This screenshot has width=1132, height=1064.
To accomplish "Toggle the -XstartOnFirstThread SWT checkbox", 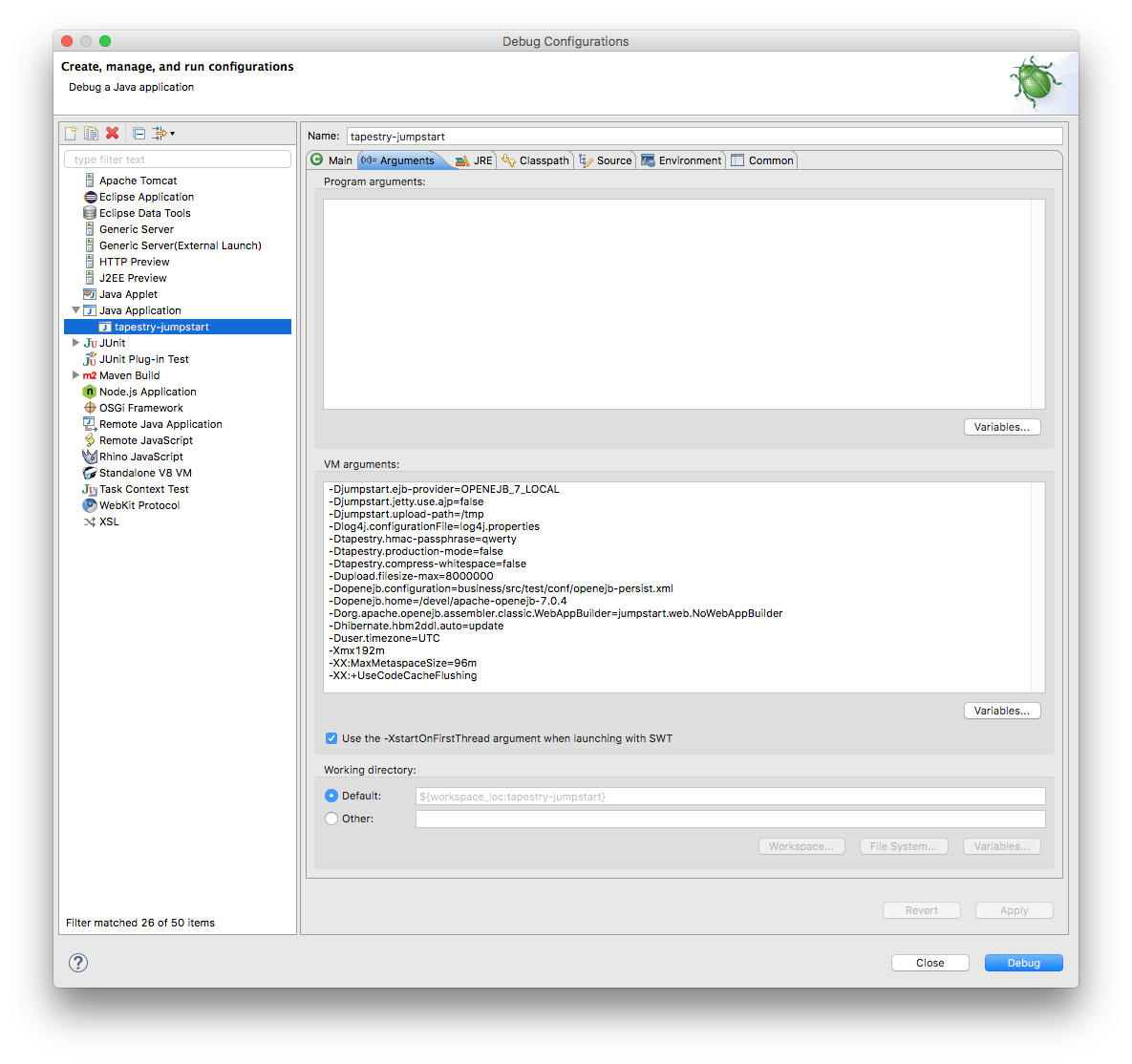I will click(x=331, y=738).
